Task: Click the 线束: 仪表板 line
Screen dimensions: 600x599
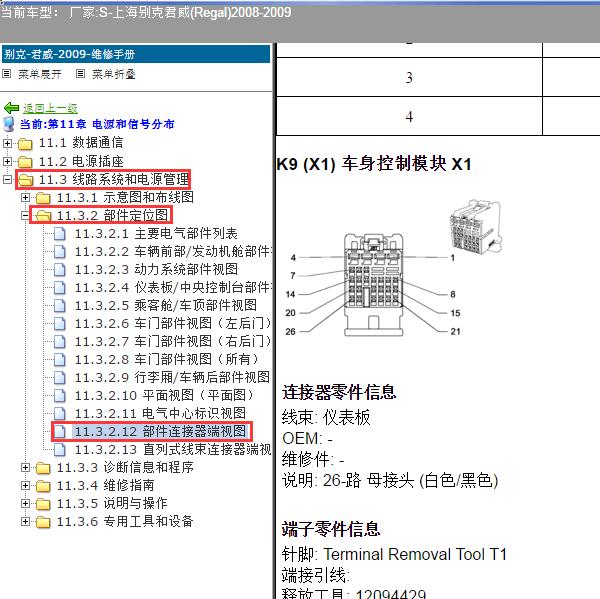Action: tap(326, 417)
